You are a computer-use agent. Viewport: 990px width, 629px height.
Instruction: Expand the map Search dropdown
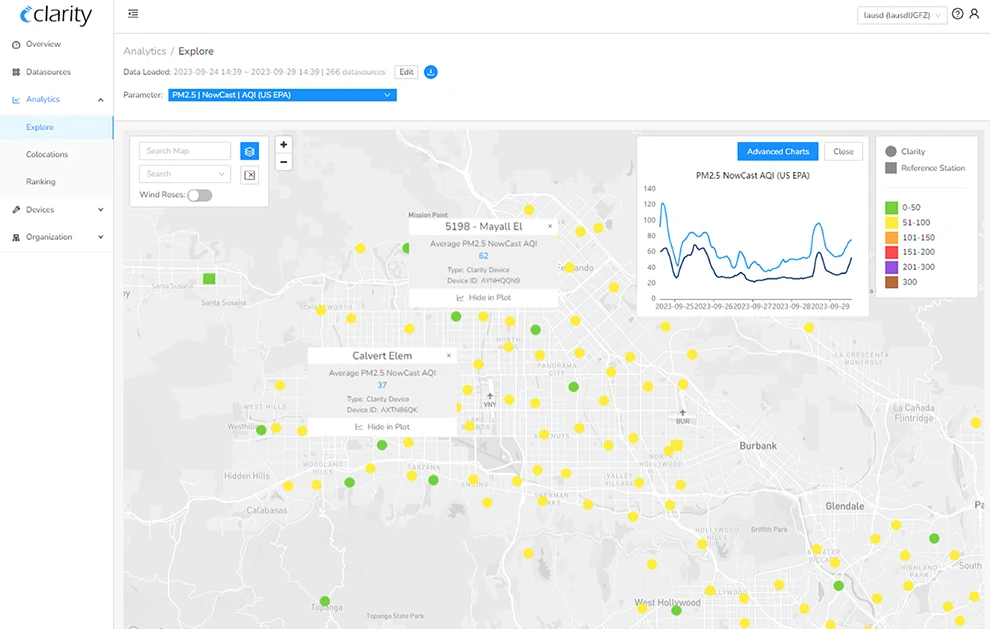click(184, 172)
